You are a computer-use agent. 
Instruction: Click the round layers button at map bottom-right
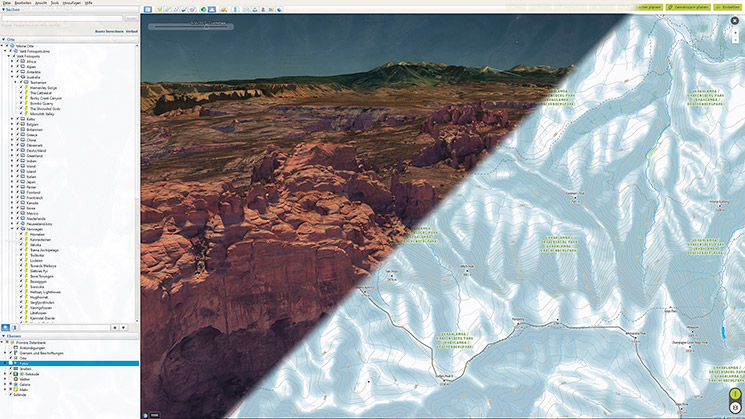pyautogui.click(x=733, y=406)
